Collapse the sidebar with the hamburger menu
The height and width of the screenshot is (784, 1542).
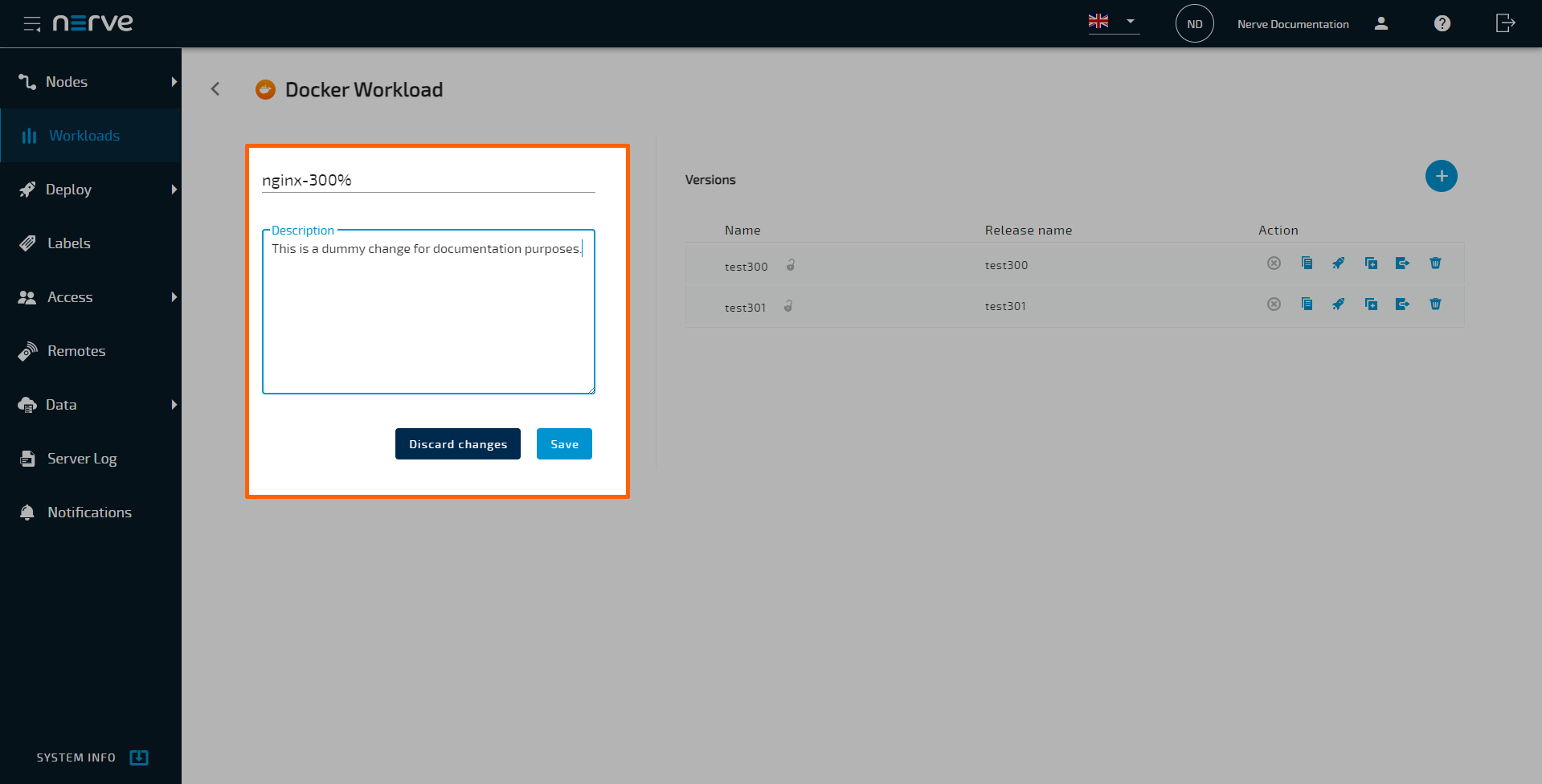tap(32, 23)
